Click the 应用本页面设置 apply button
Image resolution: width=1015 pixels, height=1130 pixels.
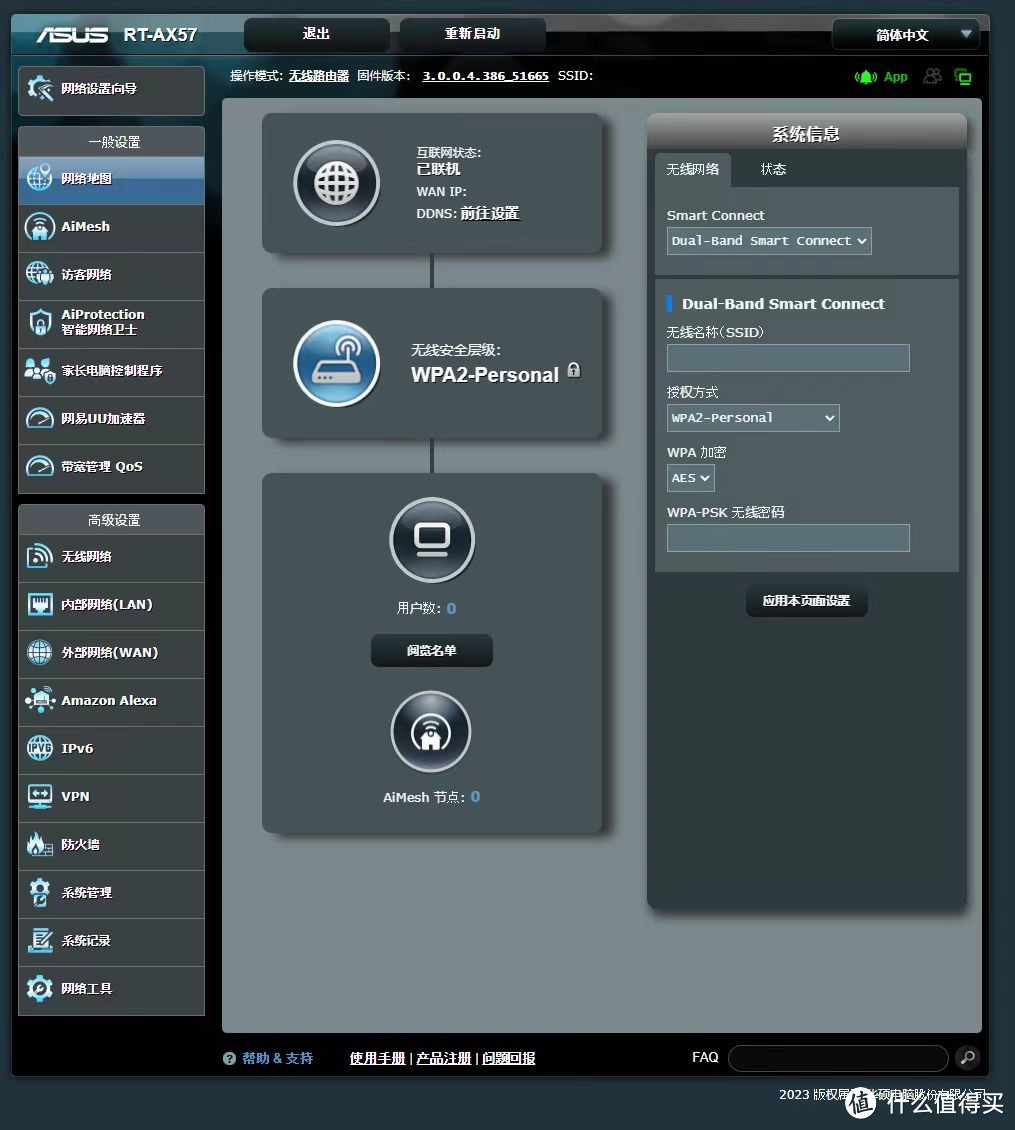pyautogui.click(x=807, y=601)
